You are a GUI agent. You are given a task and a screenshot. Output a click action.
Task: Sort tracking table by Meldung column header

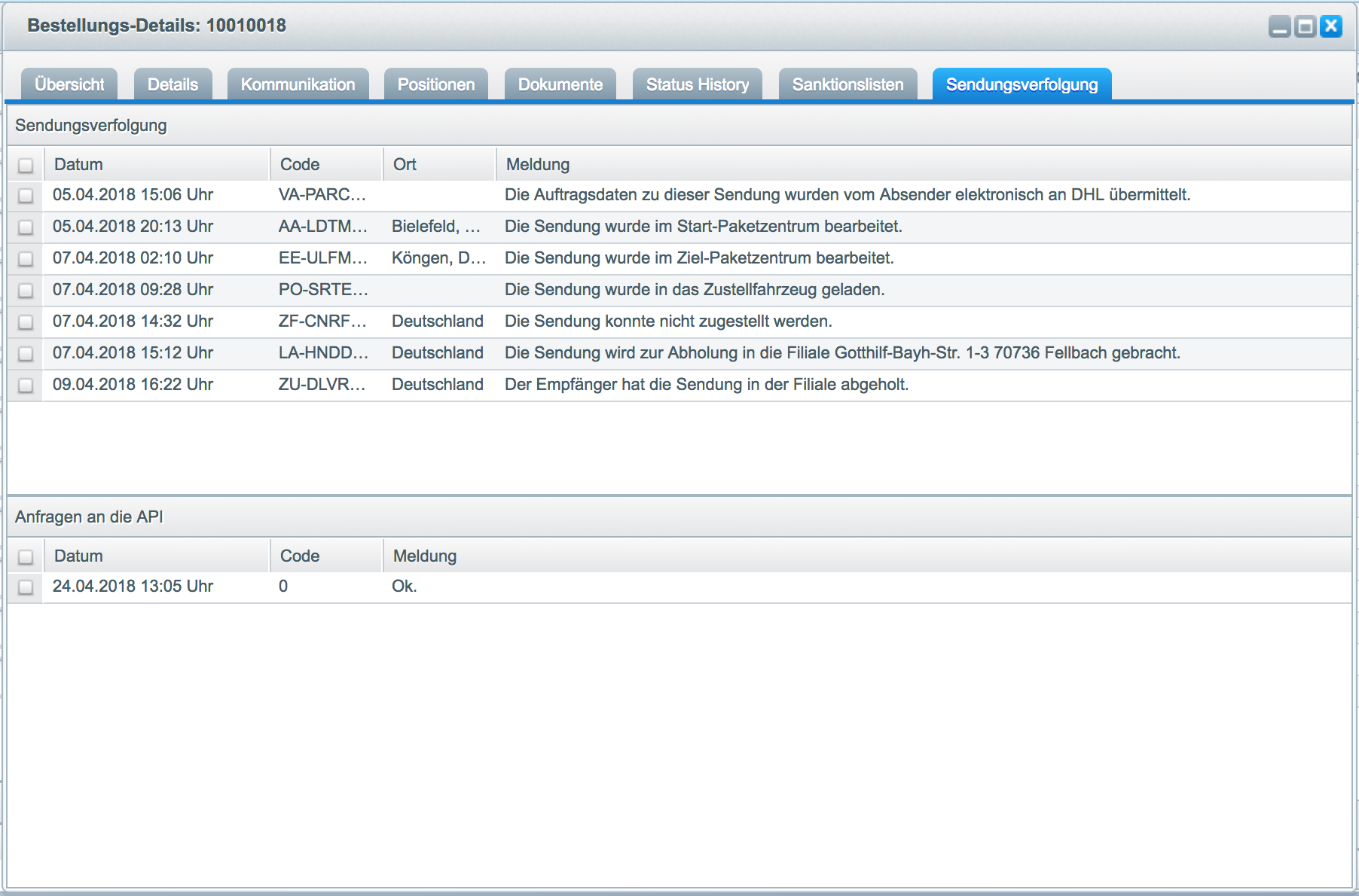coord(924,164)
